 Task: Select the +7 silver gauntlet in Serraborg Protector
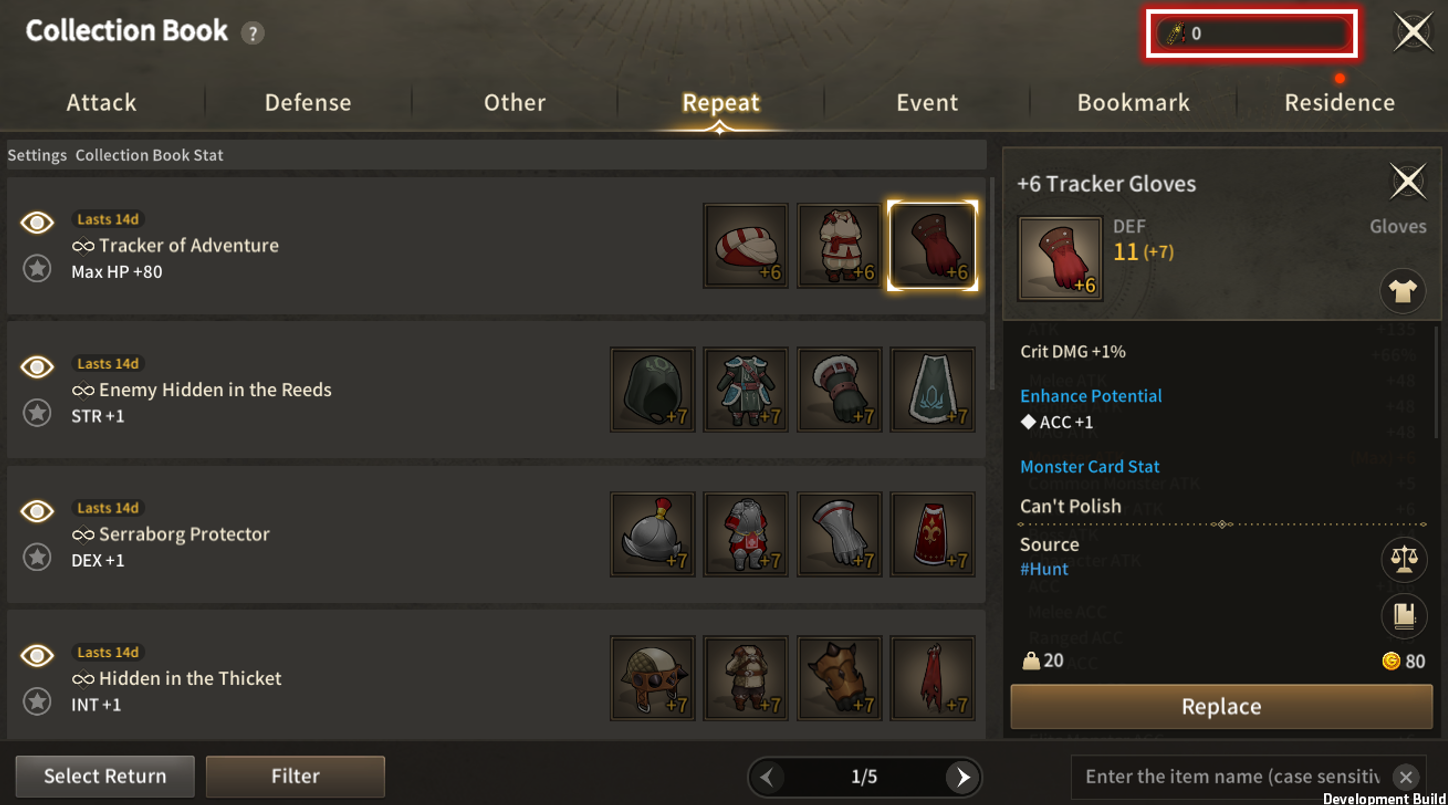point(840,534)
